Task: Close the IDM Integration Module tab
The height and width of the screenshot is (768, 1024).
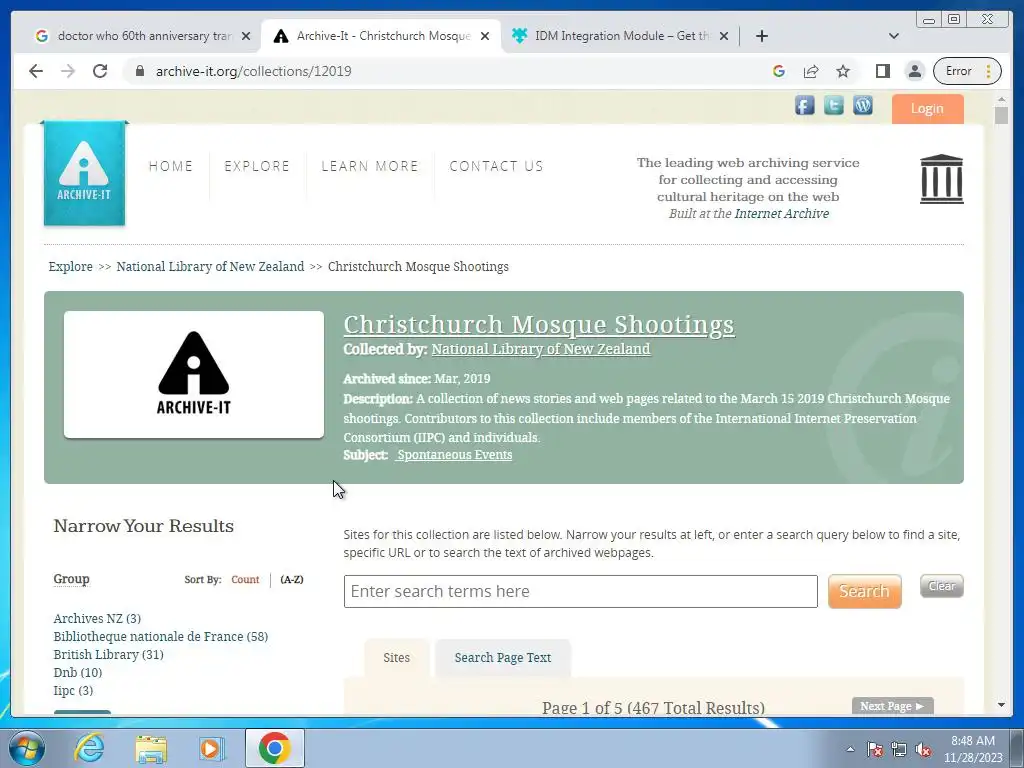Action: point(724,36)
